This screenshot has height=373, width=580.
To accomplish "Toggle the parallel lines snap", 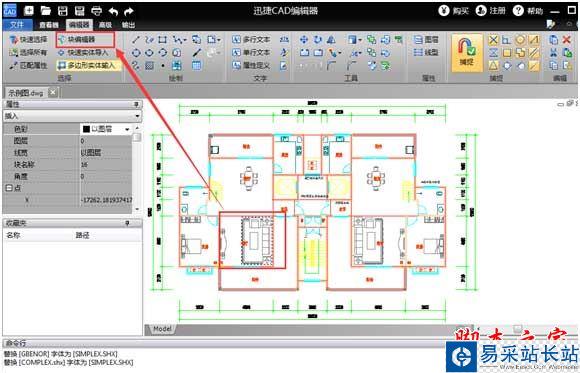I will 533,53.
